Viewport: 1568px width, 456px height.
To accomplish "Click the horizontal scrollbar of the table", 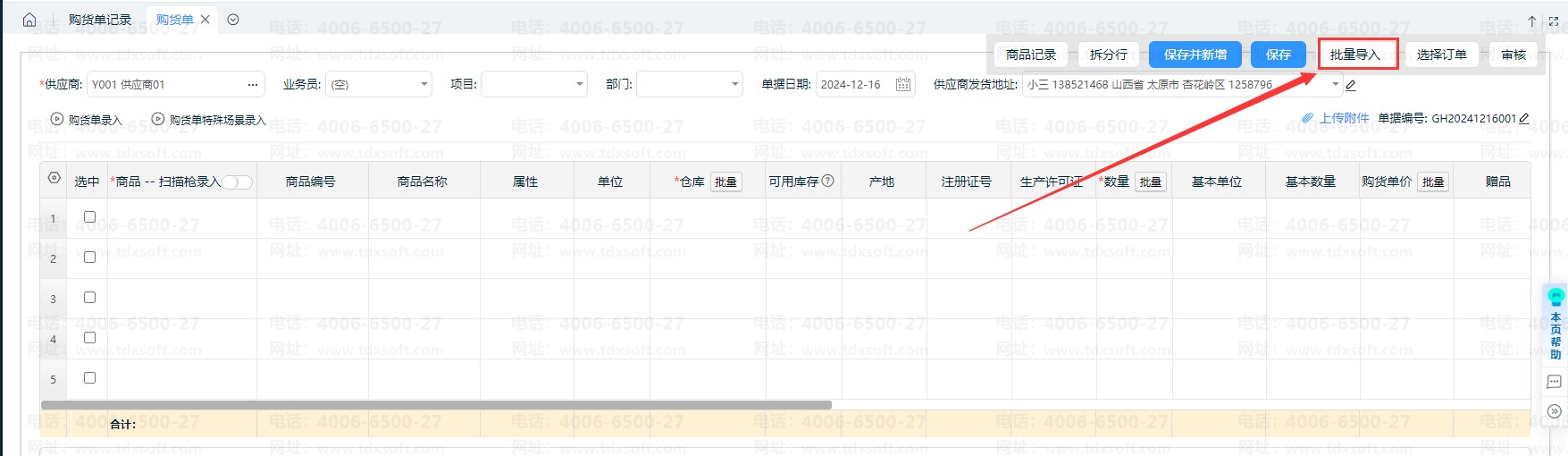I will 436,405.
